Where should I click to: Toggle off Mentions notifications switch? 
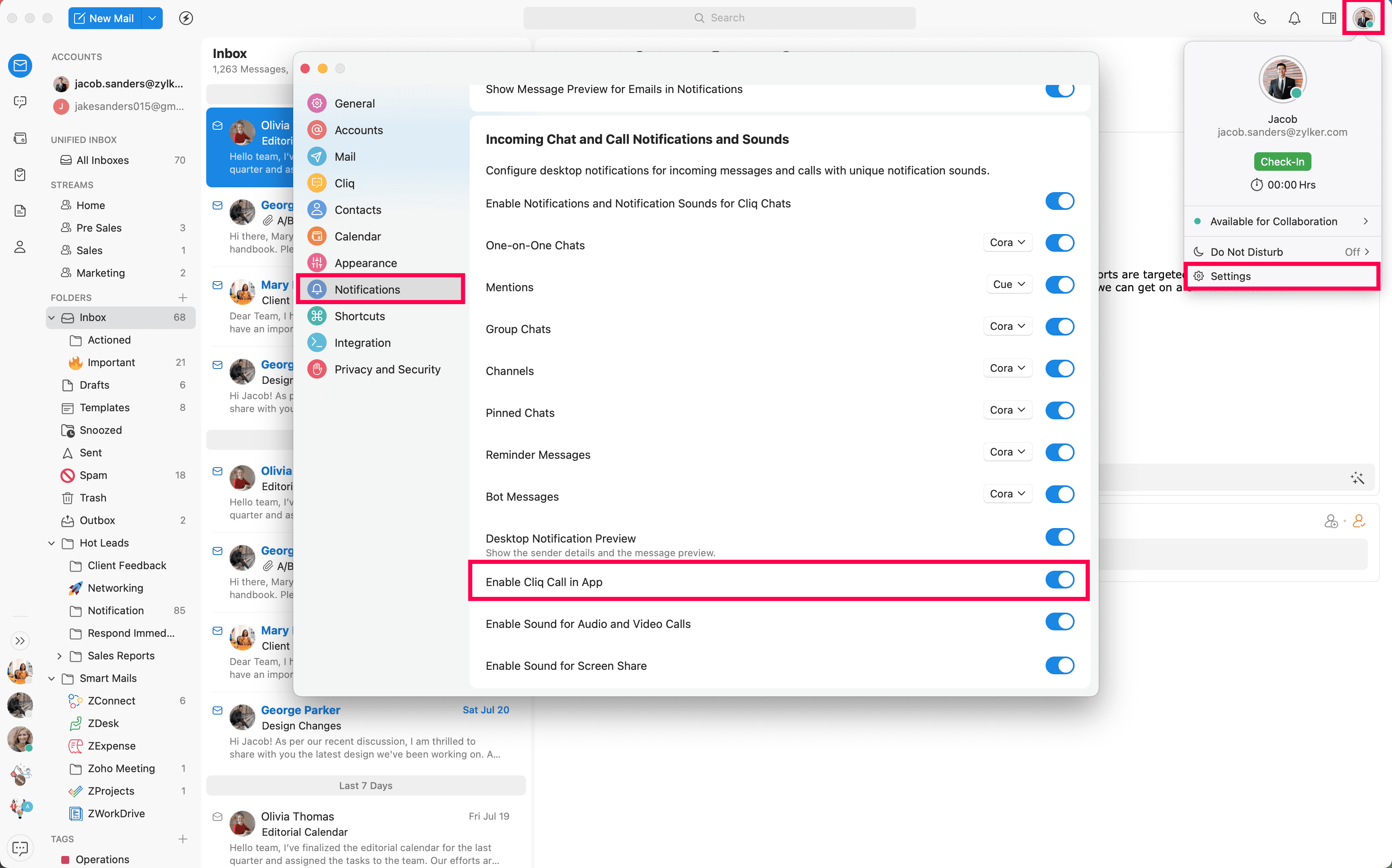coord(1059,285)
